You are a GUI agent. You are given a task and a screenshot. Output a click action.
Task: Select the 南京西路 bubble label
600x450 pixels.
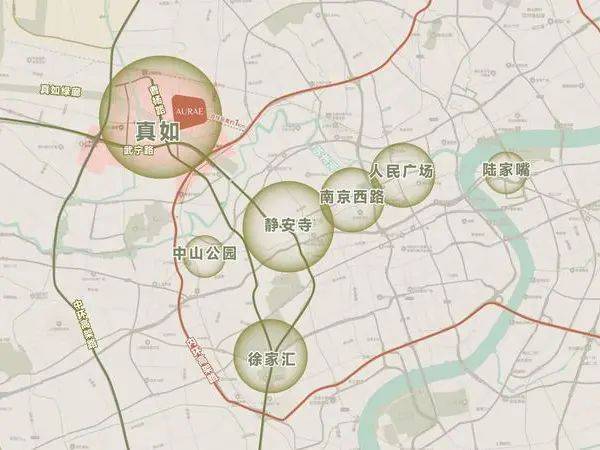[x=352, y=197]
